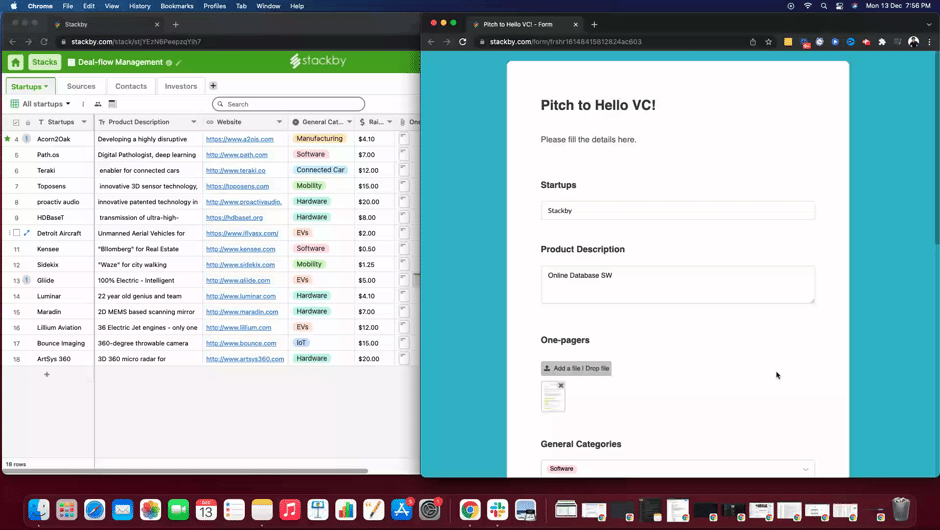Expand the General Categories select in the form
Image resolution: width=940 pixels, height=530 pixels.
[x=806, y=469]
